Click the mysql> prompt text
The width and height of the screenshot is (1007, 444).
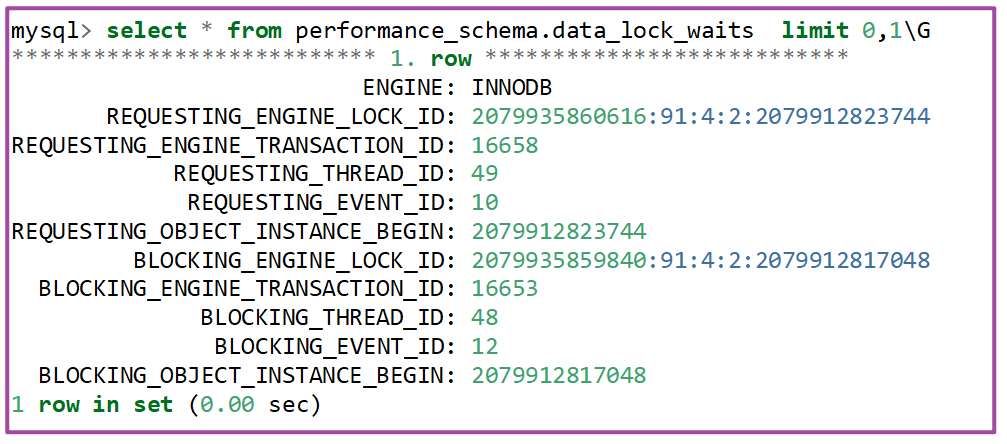(52, 30)
